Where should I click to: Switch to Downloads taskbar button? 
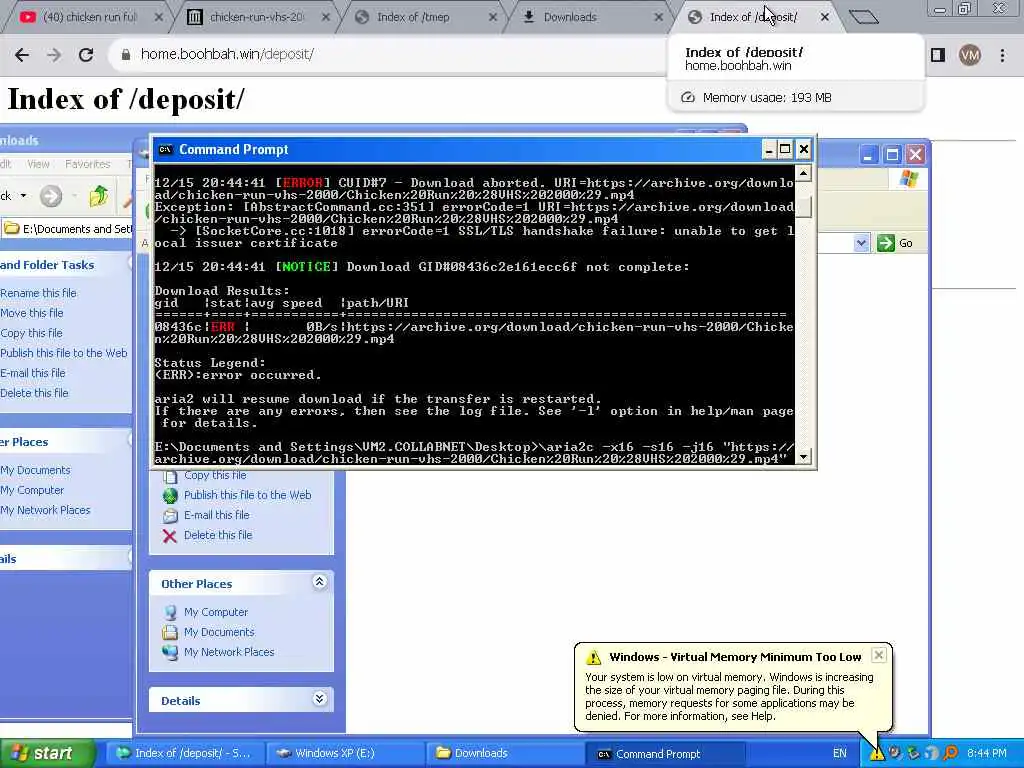pyautogui.click(x=505, y=753)
